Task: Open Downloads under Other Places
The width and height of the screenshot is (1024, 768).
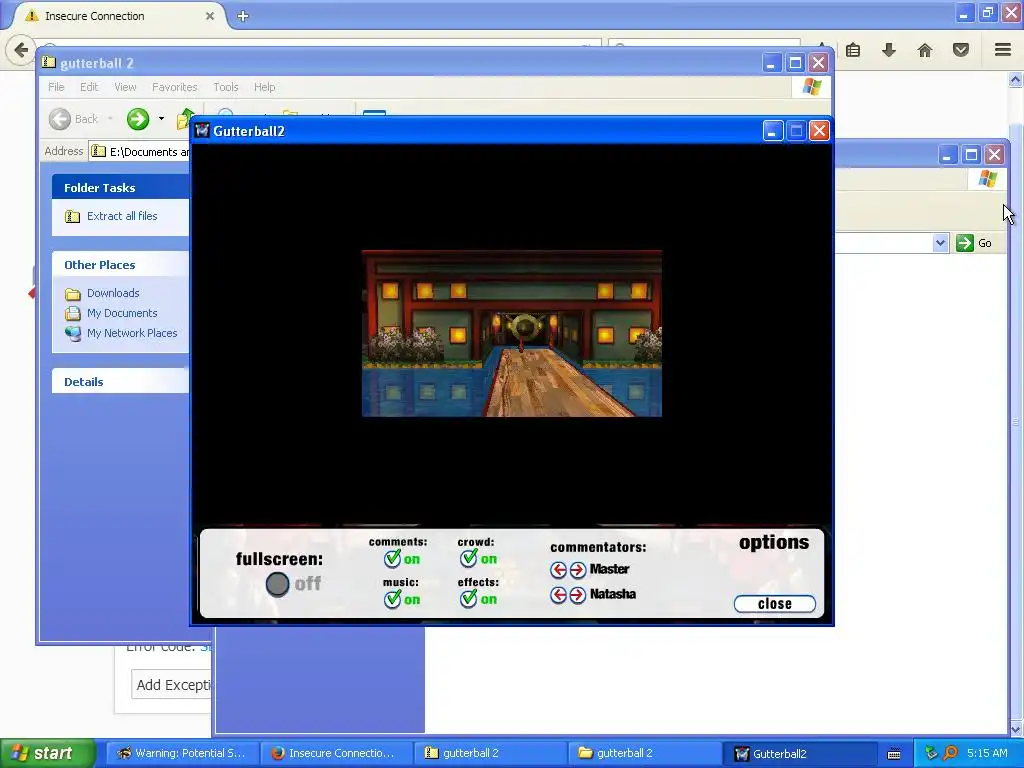Action: [113, 293]
